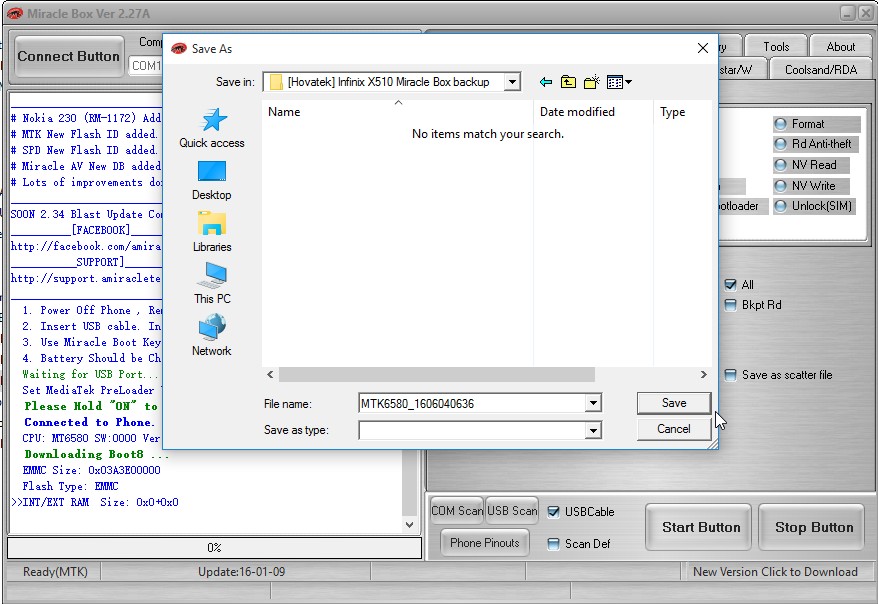Screen dimensions: 878x604
Task: Select This PC location
Action: pos(212,283)
